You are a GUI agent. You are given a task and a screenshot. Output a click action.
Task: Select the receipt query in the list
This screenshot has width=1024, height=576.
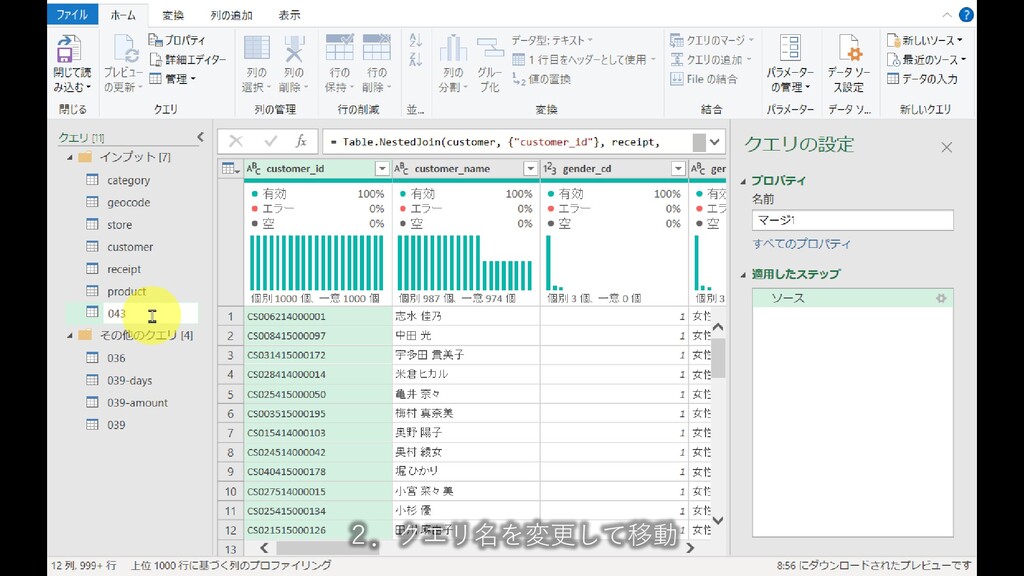pos(124,269)
